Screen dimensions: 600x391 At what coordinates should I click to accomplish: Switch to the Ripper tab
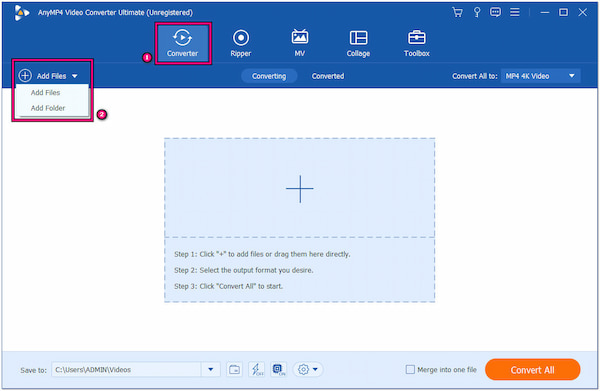pyautogui.click(x=241, y=43)
